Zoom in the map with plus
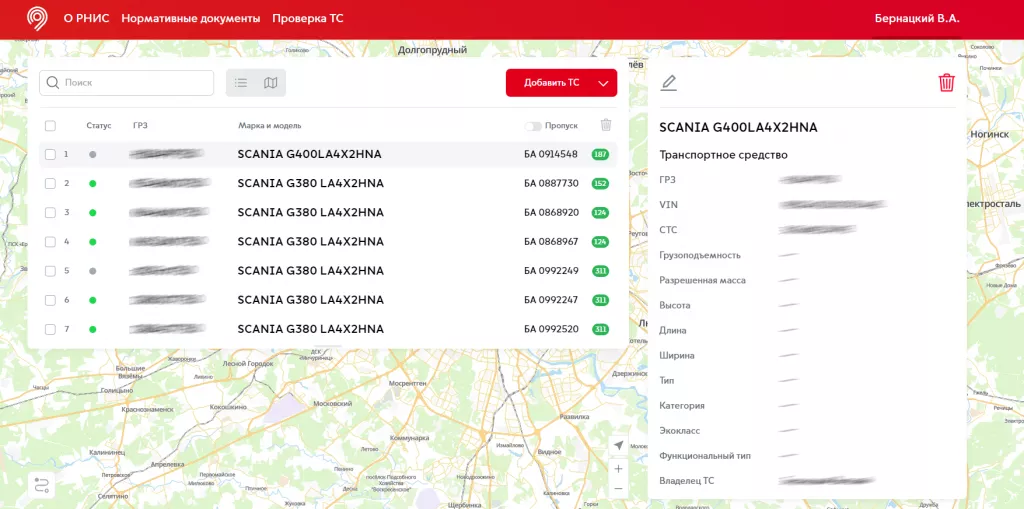 (x=618, y=468)
